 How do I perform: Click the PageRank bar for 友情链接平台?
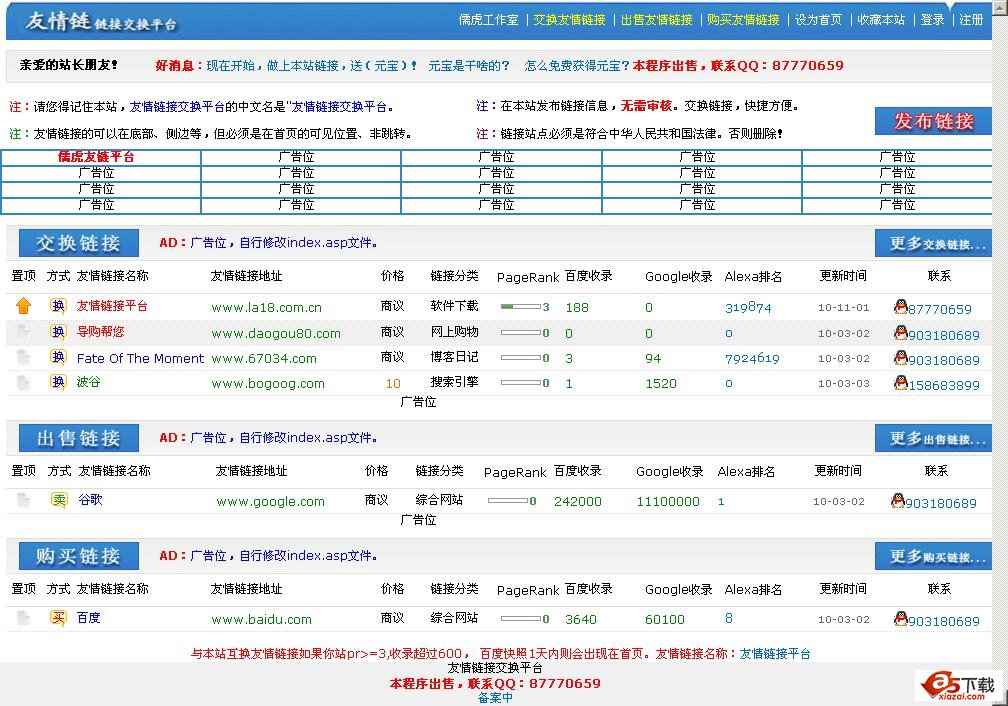point(521,307)
